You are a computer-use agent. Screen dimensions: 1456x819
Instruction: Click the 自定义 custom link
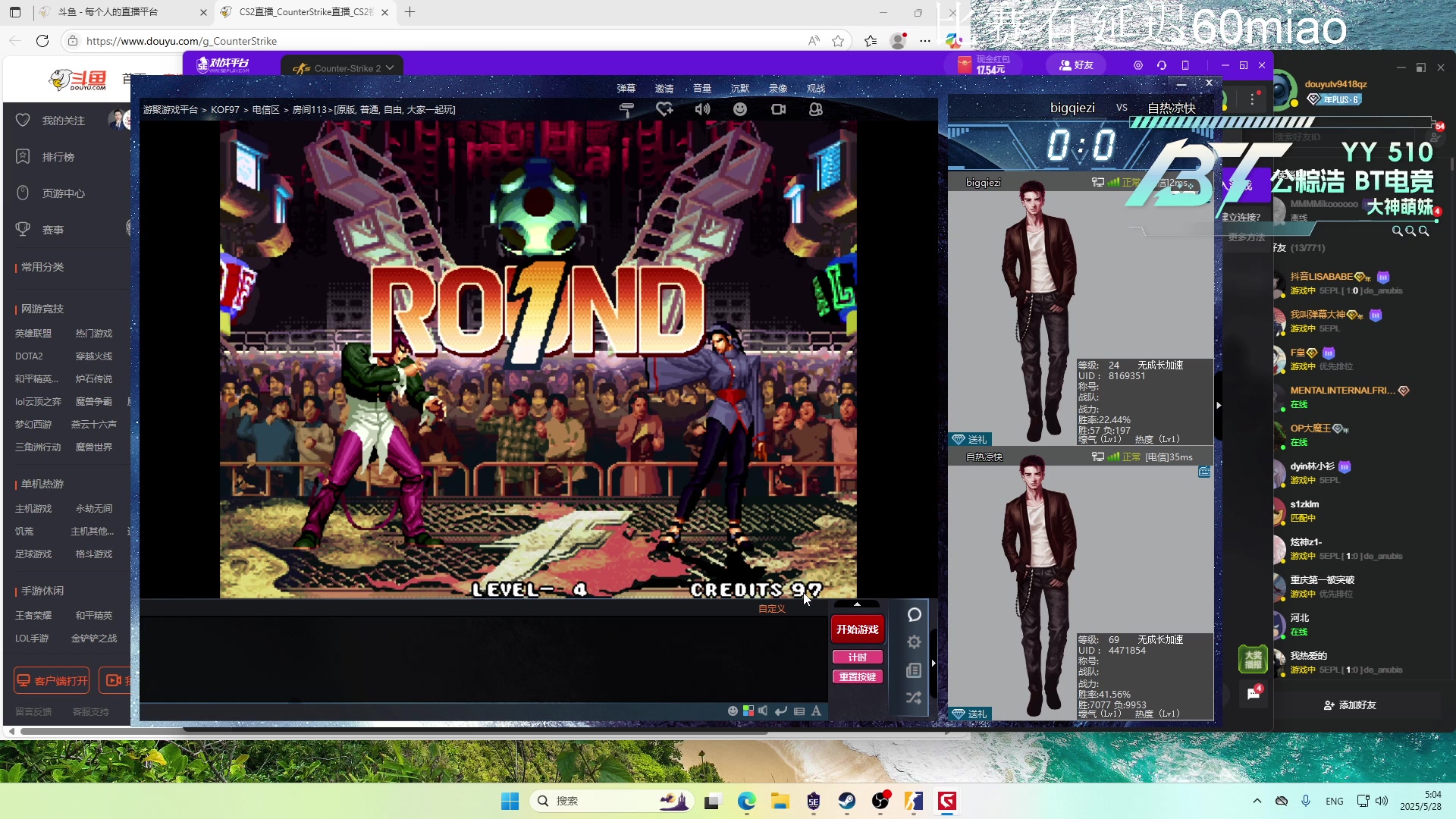[x=772, y=609]
